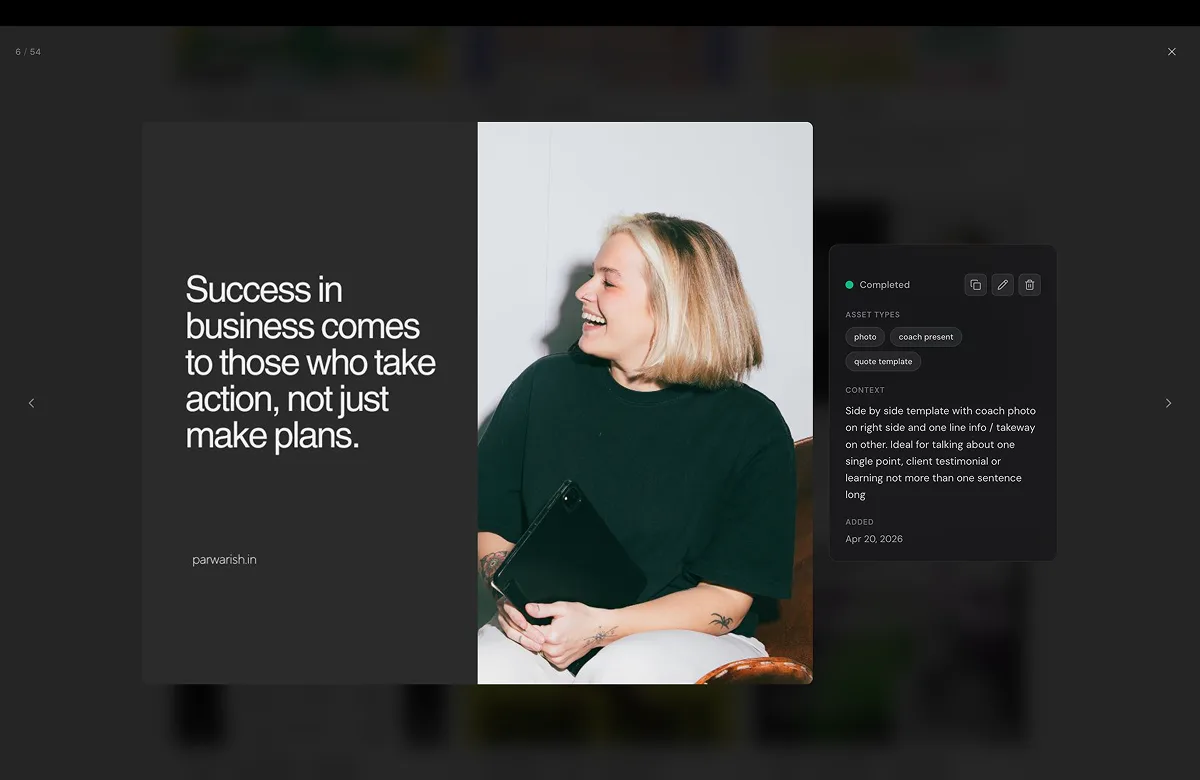Click the 'Success in business' quote text
The height and width of the screenshot is (780, 1200).
click(x=311, y=362)
